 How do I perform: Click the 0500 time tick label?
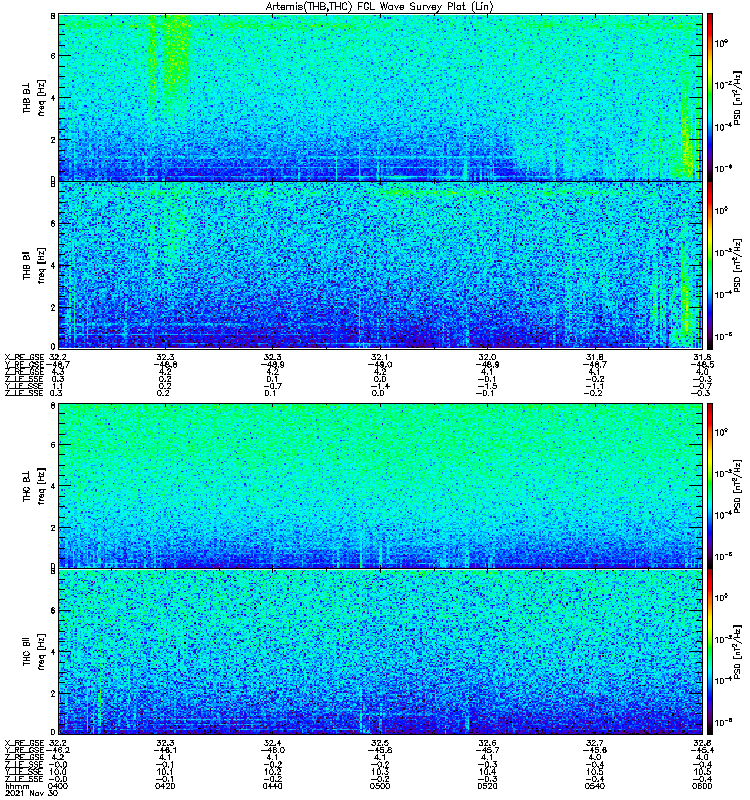(x=380, y=786)
